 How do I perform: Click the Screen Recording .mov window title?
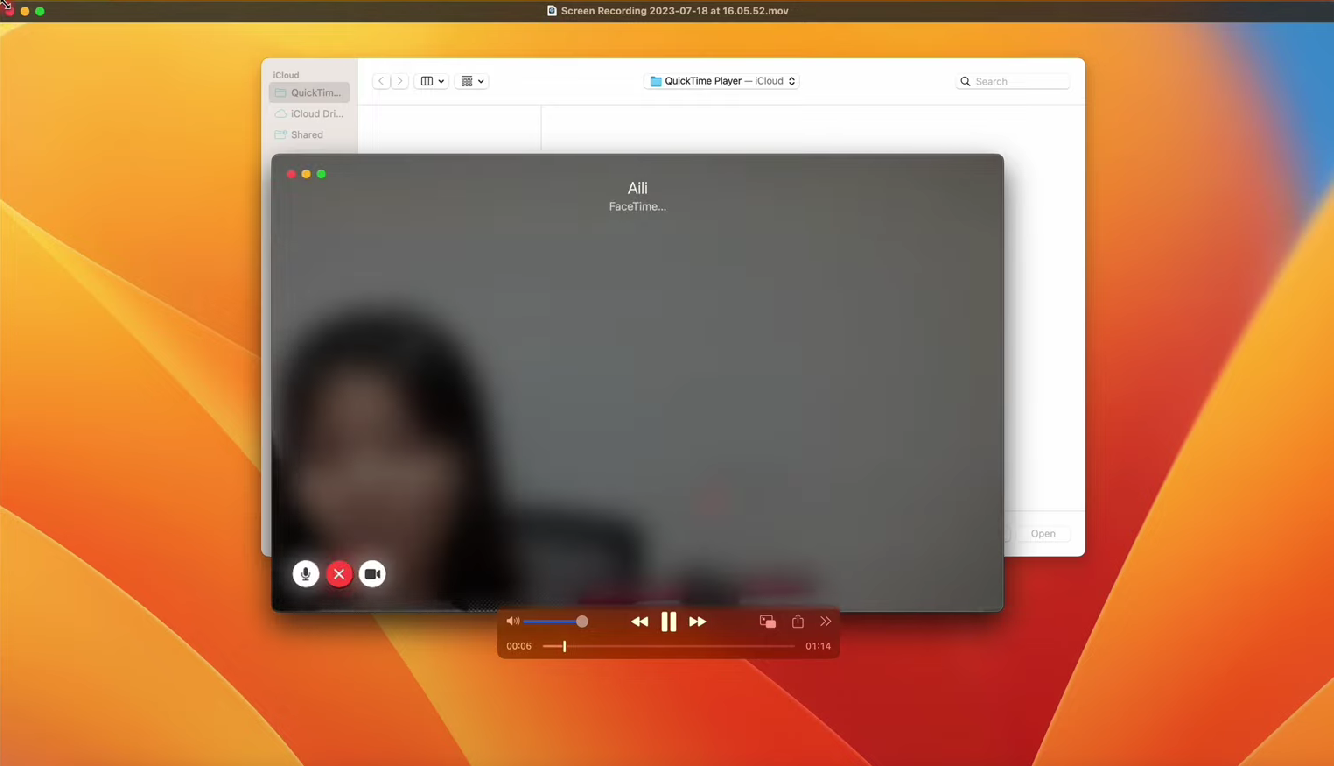point(674,11)
